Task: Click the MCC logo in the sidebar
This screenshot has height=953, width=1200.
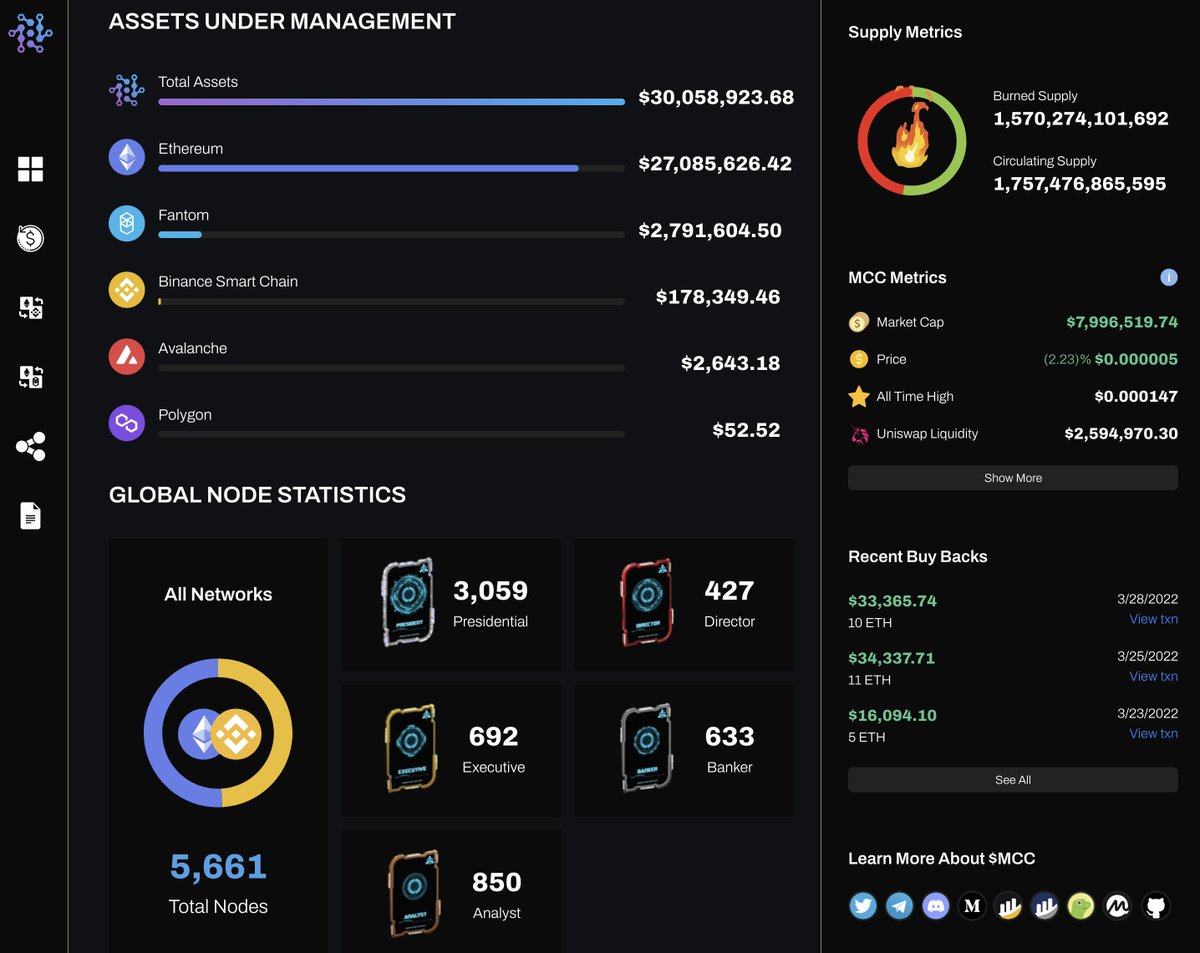Action: pos(31,32)
